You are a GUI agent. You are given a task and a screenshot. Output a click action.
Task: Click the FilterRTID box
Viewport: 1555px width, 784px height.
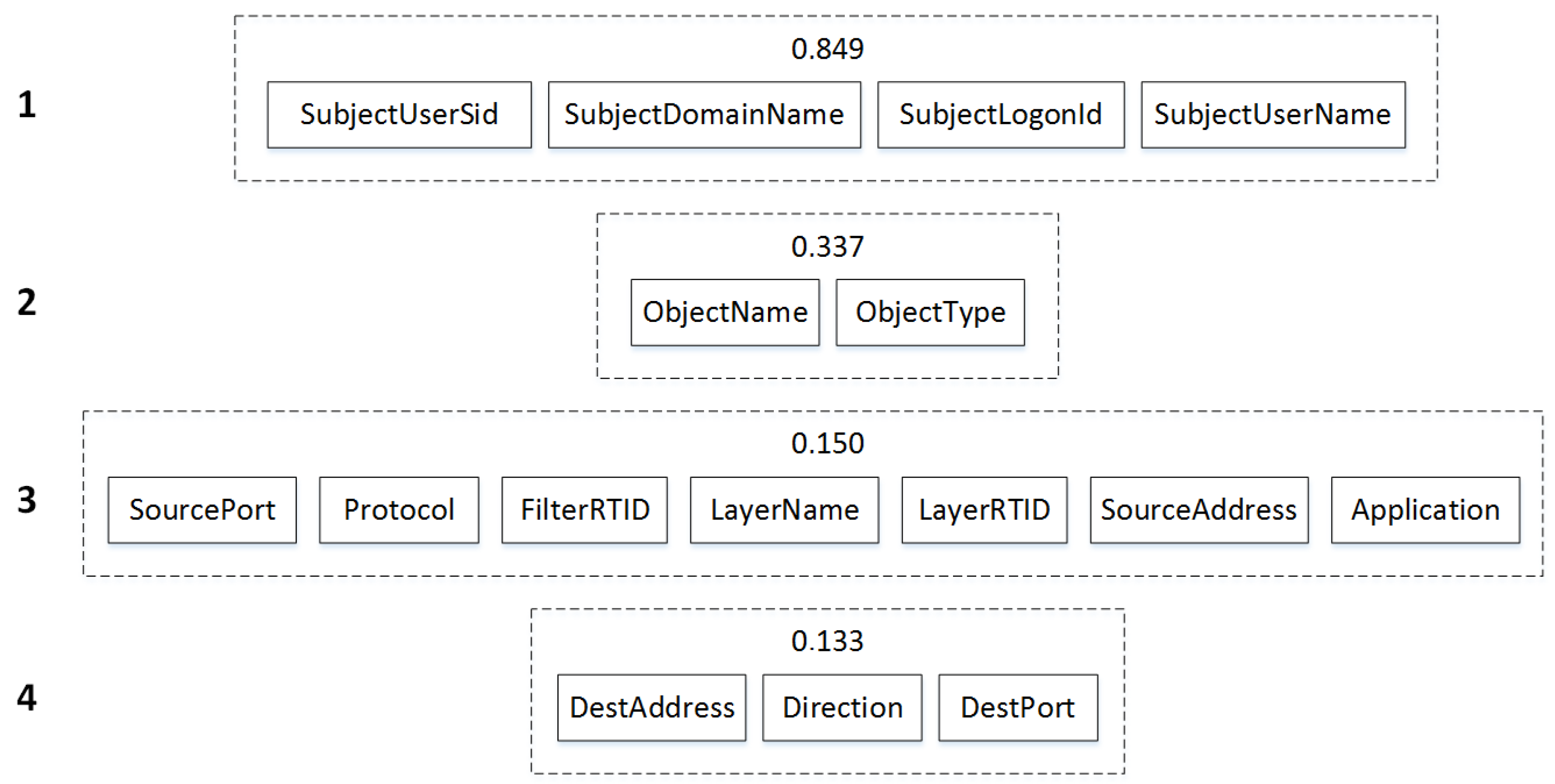[x=585, y=510]
